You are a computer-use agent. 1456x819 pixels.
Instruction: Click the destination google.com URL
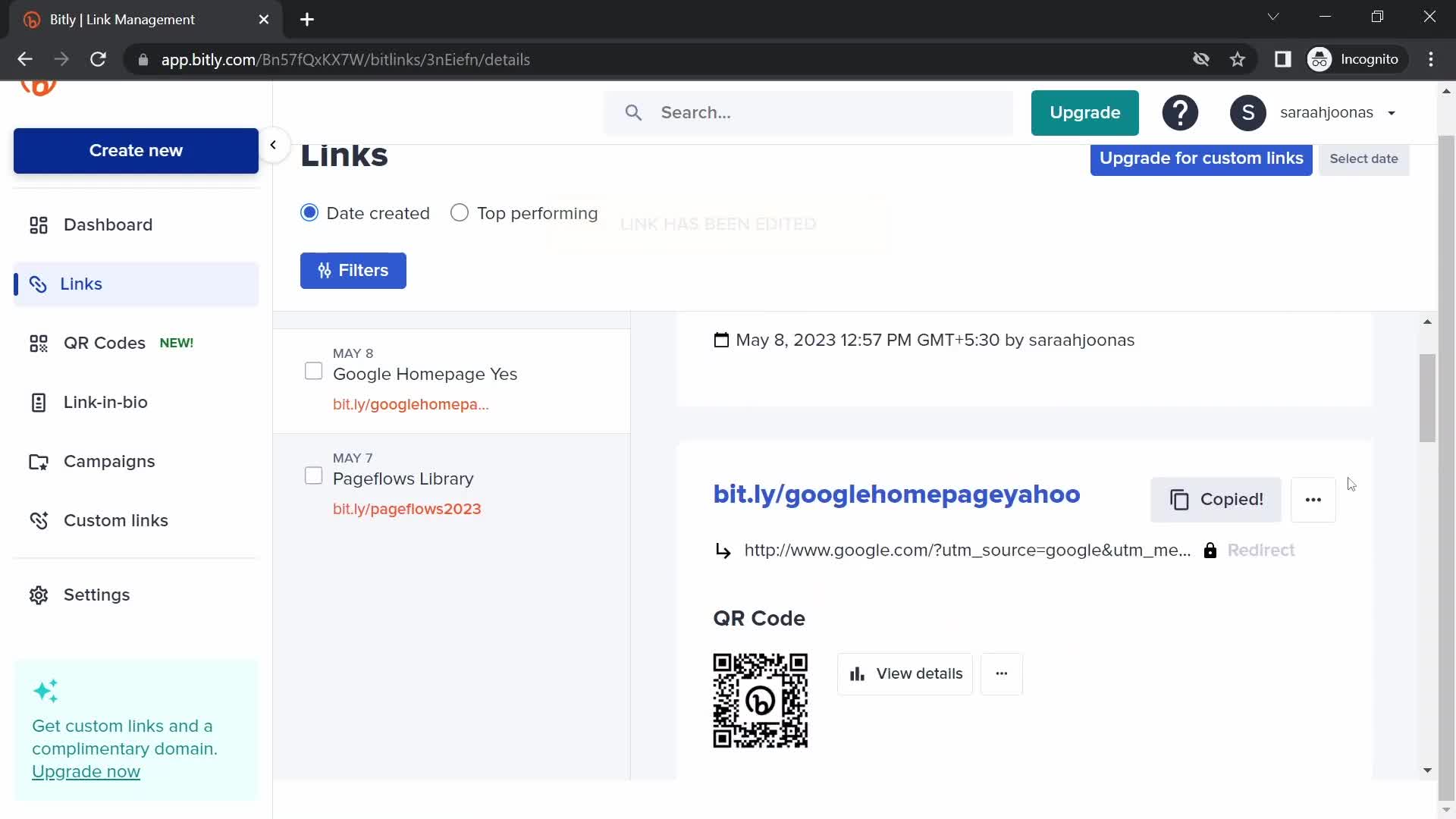pyautogui.click(x=967, y=551)
